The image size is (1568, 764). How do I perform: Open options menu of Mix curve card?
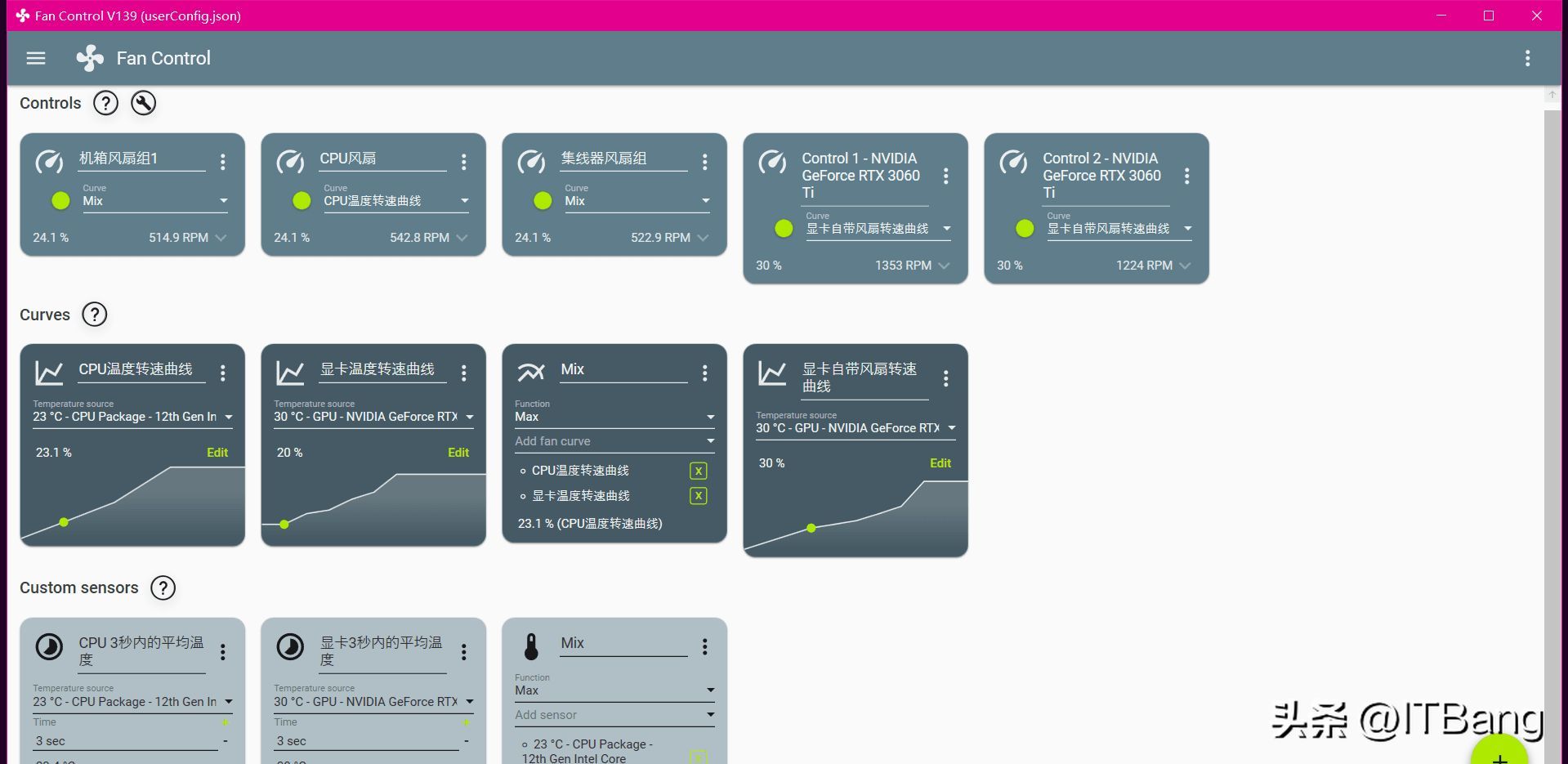(705, 373)
